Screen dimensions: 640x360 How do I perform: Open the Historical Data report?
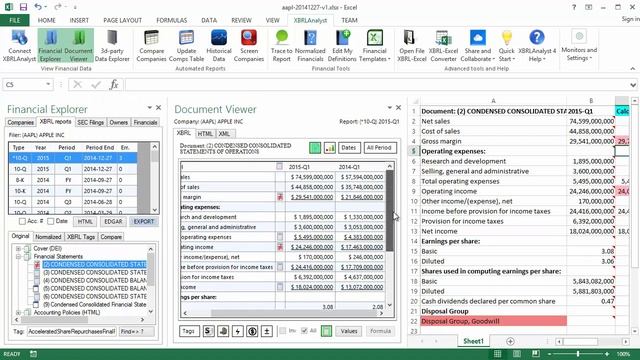tap(219, 46)
